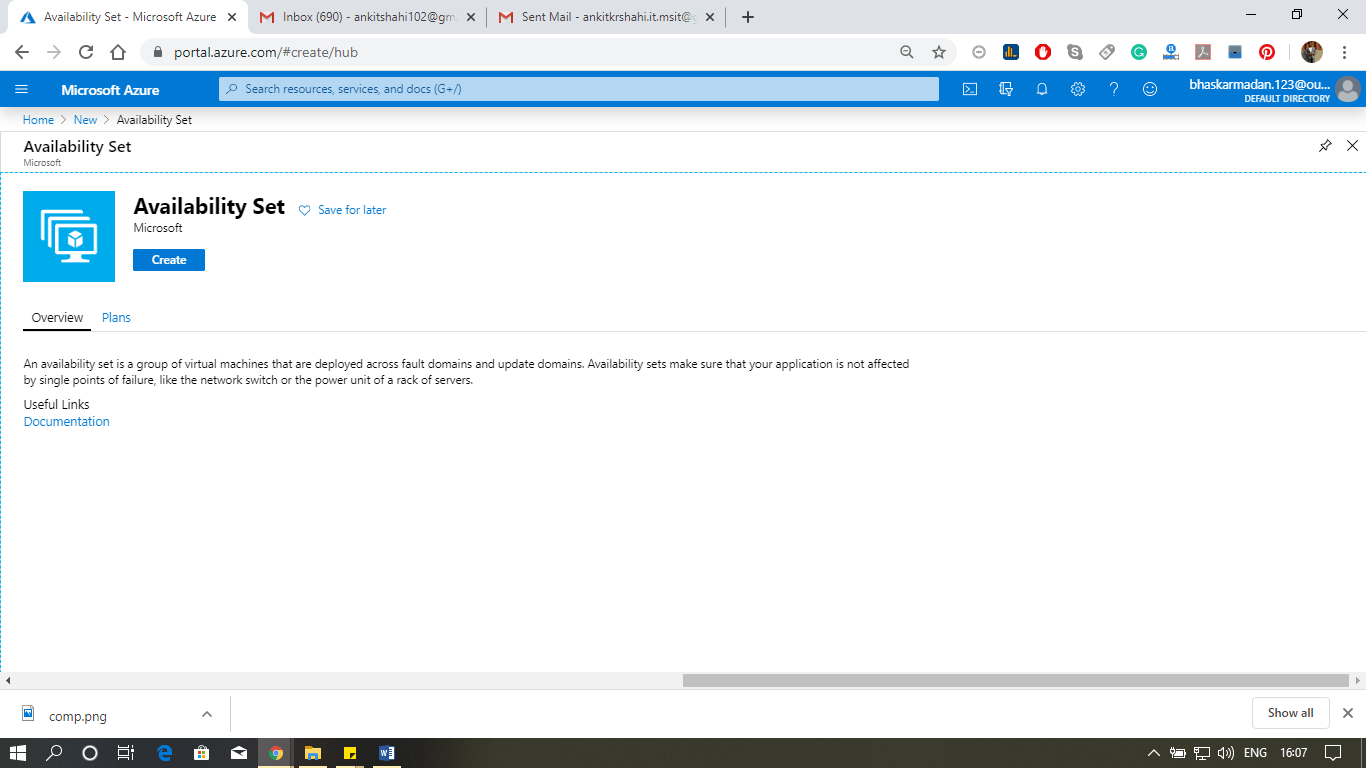Open Azure Cloud Shell

970,89
